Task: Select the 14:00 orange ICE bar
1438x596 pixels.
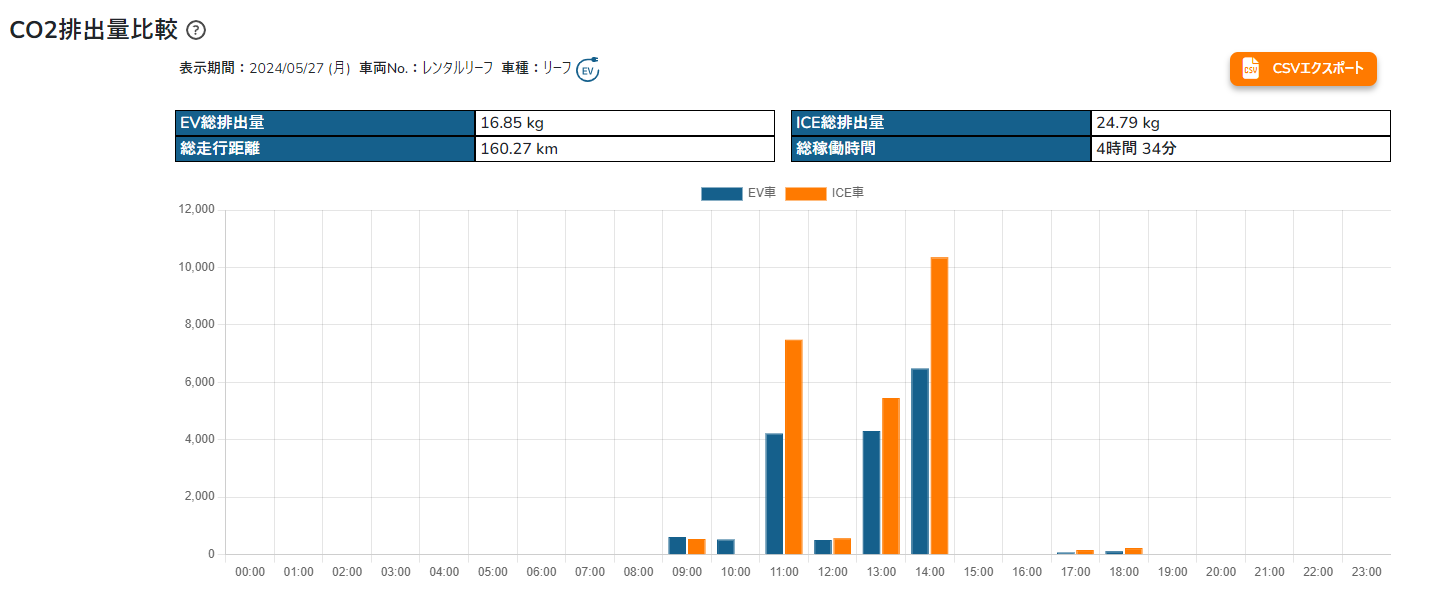Action: pos(939,406)
